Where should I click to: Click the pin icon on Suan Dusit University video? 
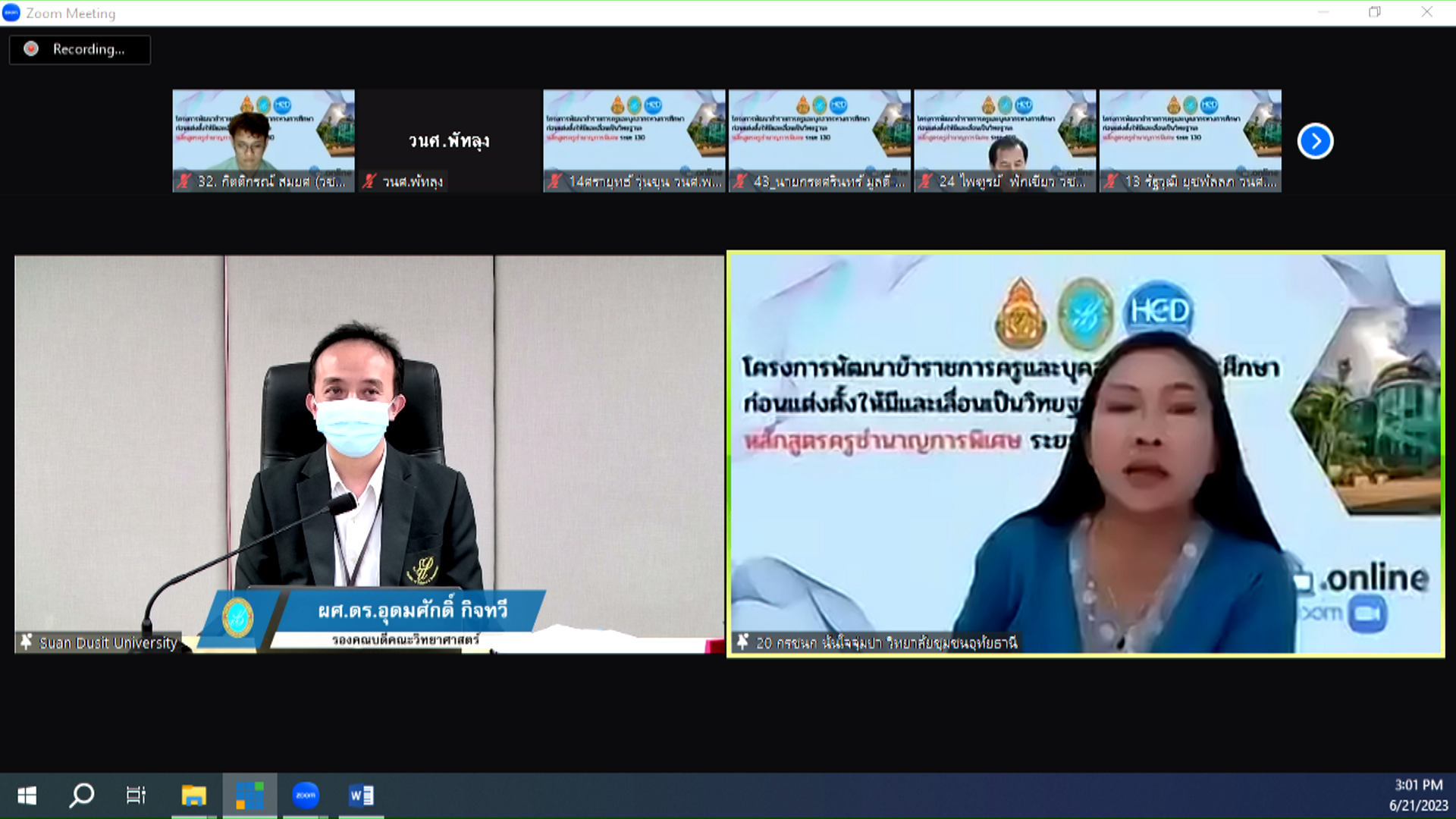27,642
